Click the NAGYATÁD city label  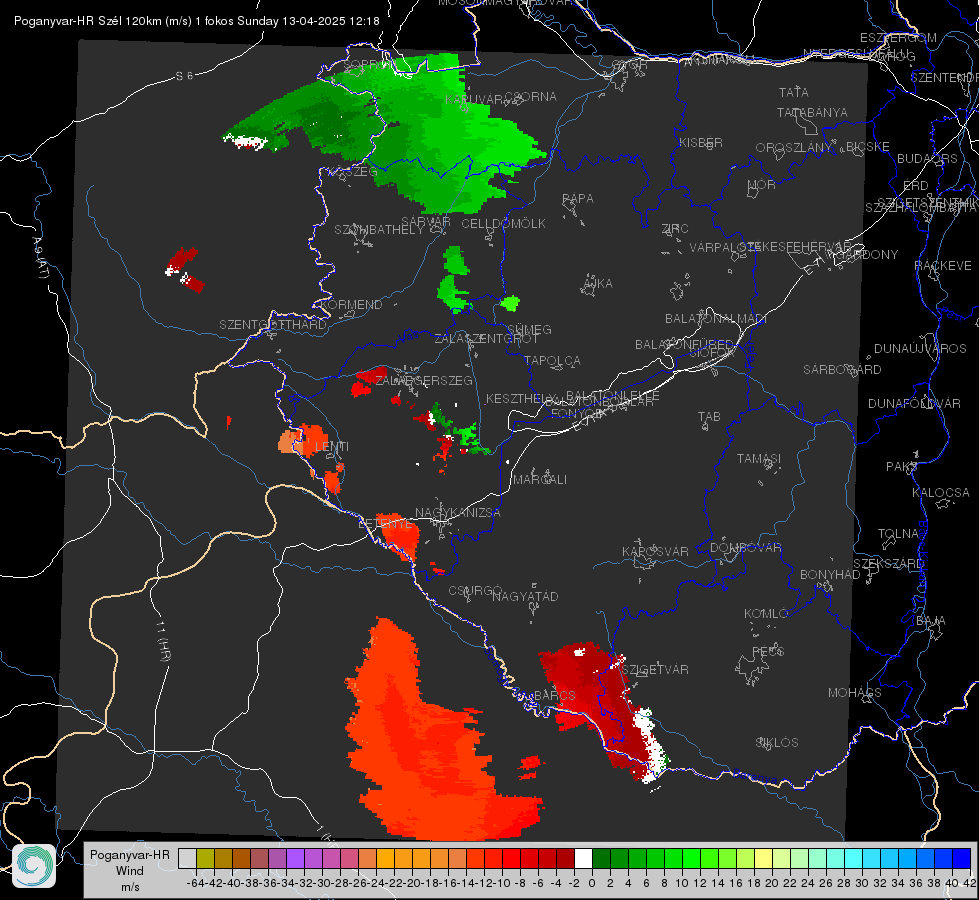[x=525, y=596]
